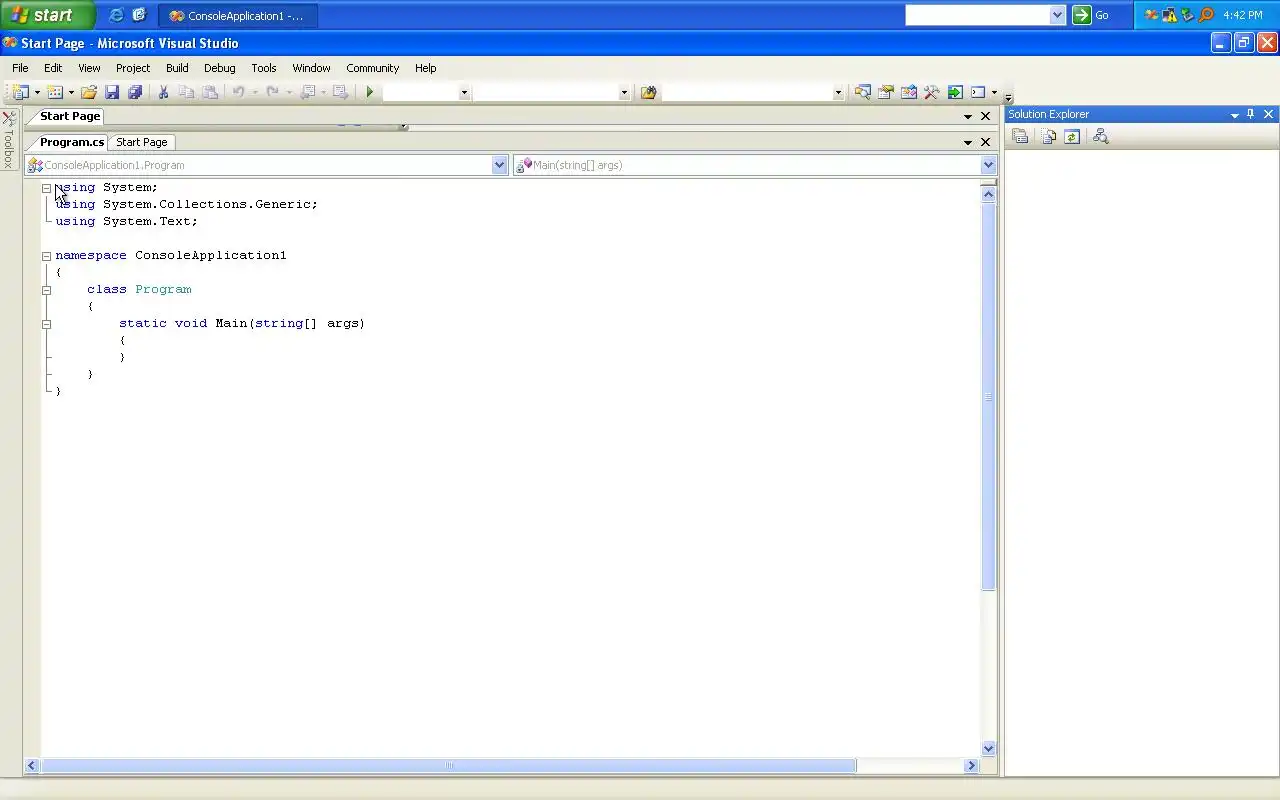The width and height of the screenshot is (1280, 800).
Task: Open the Properties Window toolbar icon
Action: (x=885, y=92)
